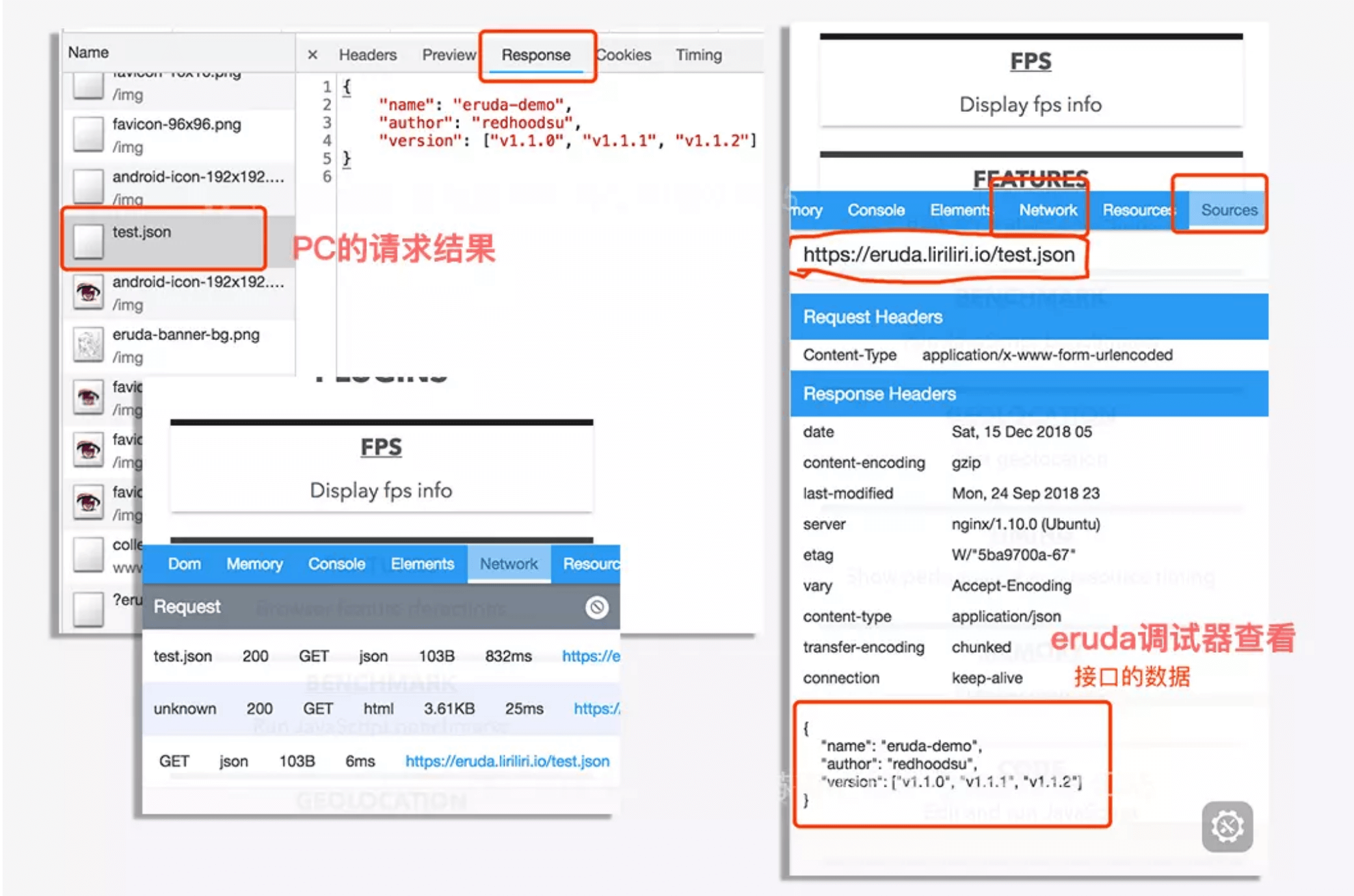
Task: Click the content-encoding gzip value
Action: click(x=966, y=462)
